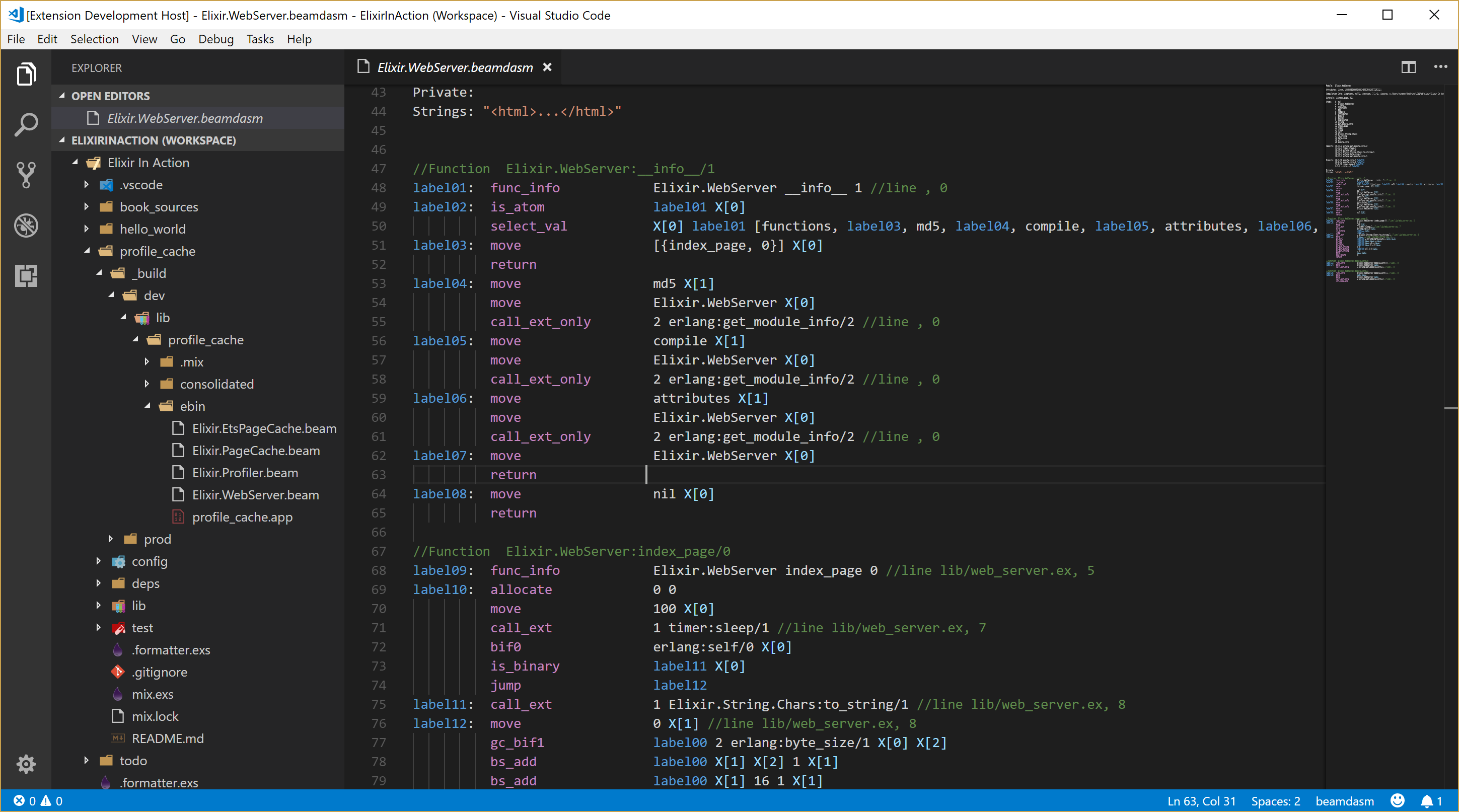This screenshot has height=812, width=1459.
Task: Select the Tasks menu item
Action: coord(259,39)
